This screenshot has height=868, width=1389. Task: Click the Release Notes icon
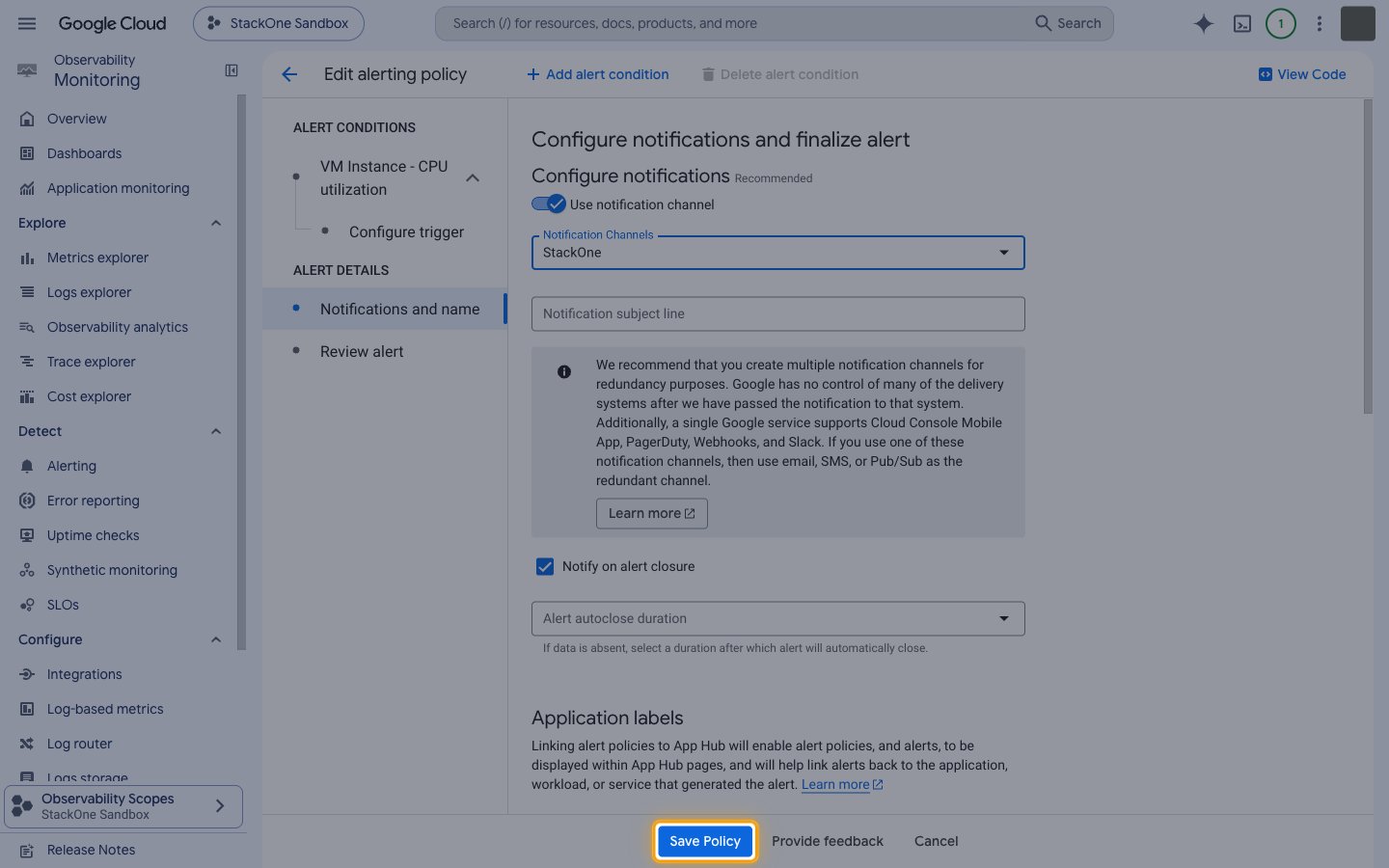coord(27,850)
